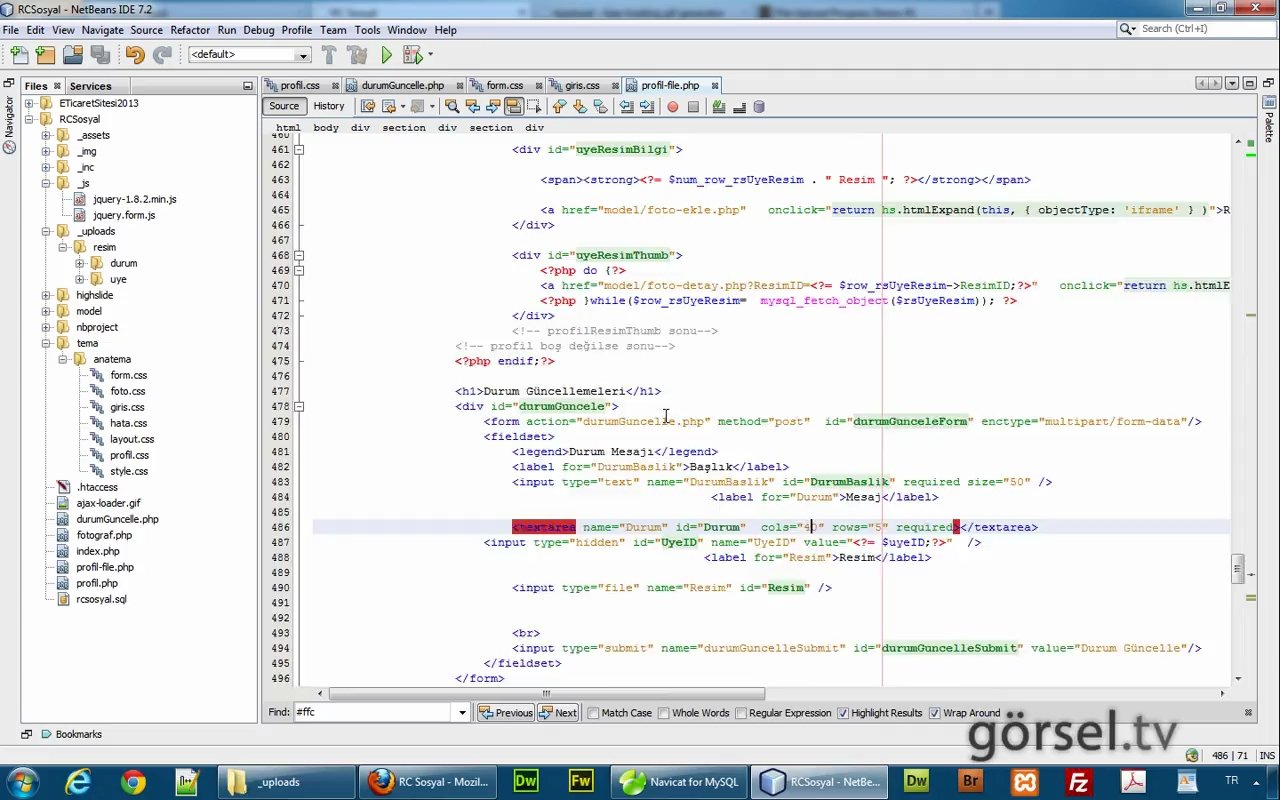Click the database cylinder editor icon
This screenshot has height=800, width=1280.
pos(759,106)
